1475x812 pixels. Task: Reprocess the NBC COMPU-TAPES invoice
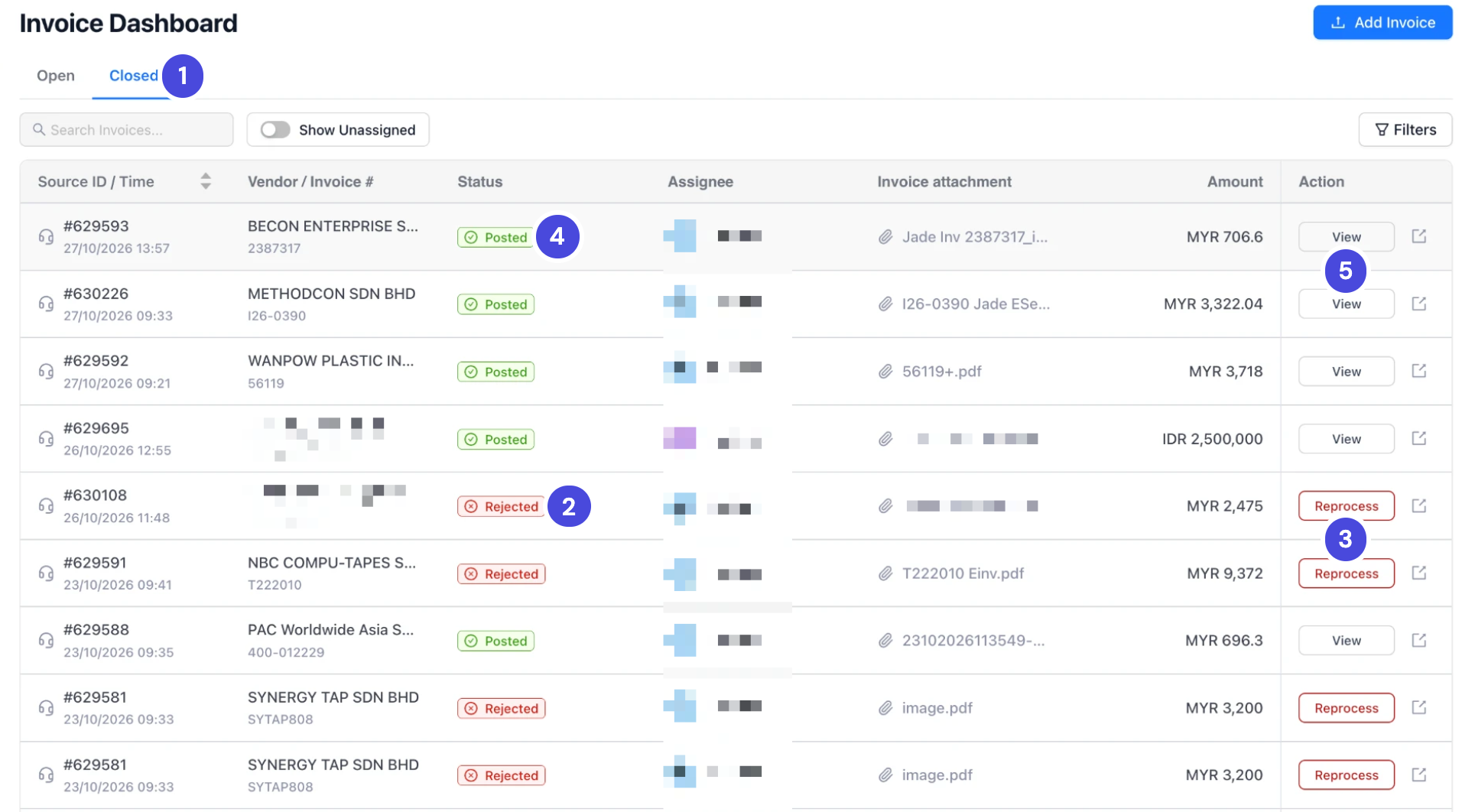[1346, 573]
